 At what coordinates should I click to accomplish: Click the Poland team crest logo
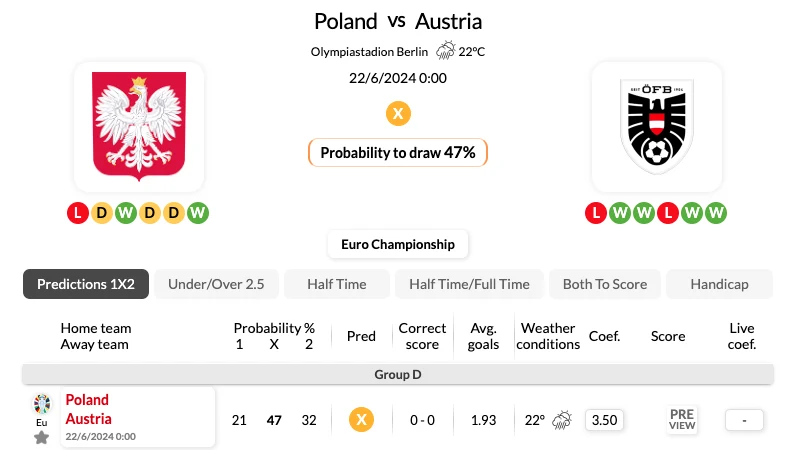click(139, 126)
